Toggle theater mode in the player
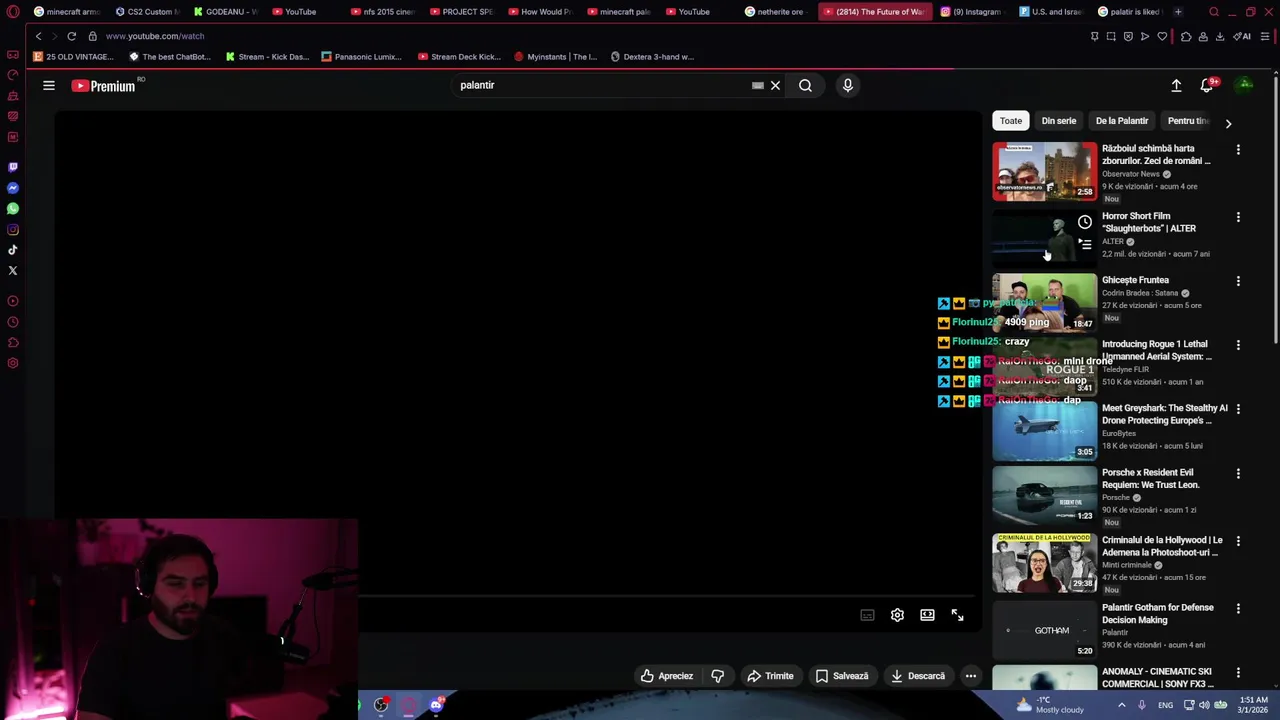The image size is (1280, 720). [927, 615]
